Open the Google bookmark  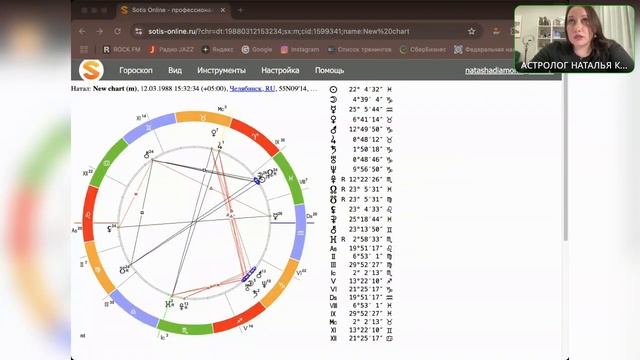click(257, 49)
